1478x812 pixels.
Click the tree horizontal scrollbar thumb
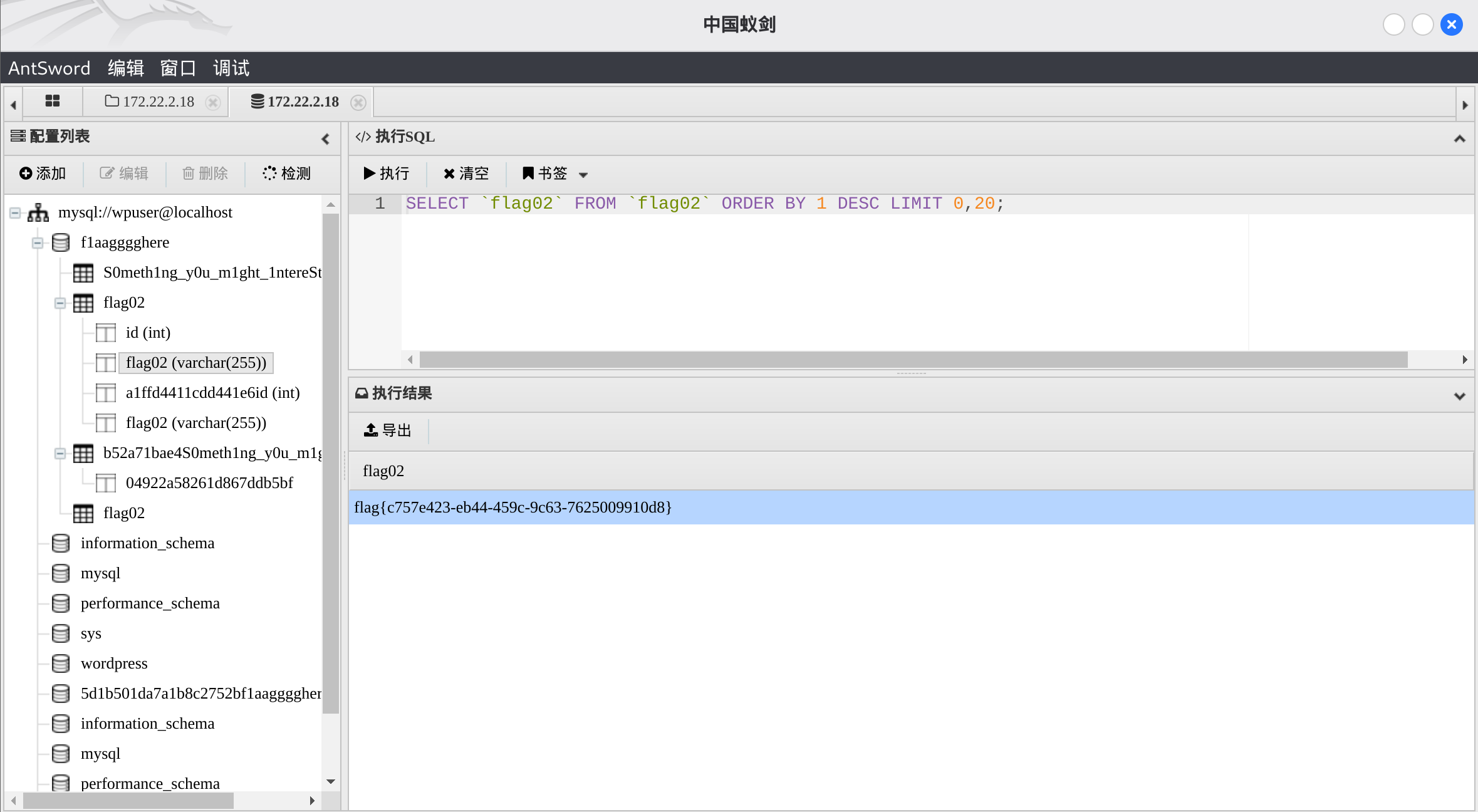pyautogui.click(x=128, y=801)
